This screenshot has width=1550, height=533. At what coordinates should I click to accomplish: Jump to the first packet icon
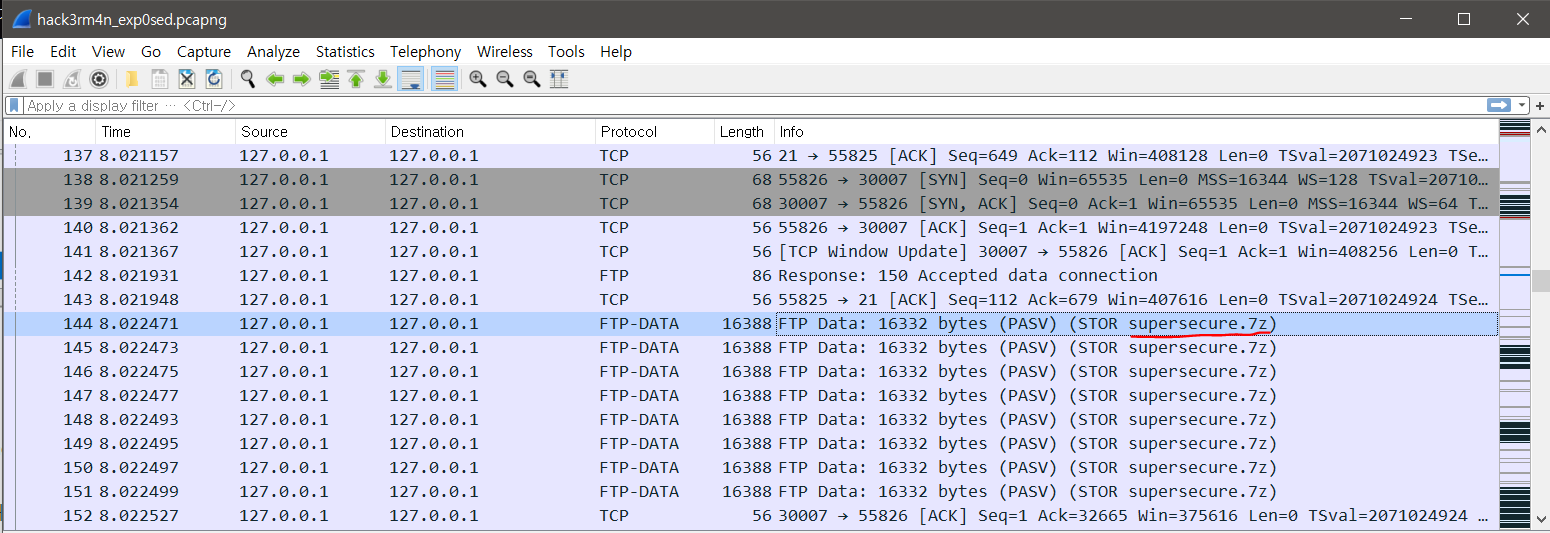point(356,79)
